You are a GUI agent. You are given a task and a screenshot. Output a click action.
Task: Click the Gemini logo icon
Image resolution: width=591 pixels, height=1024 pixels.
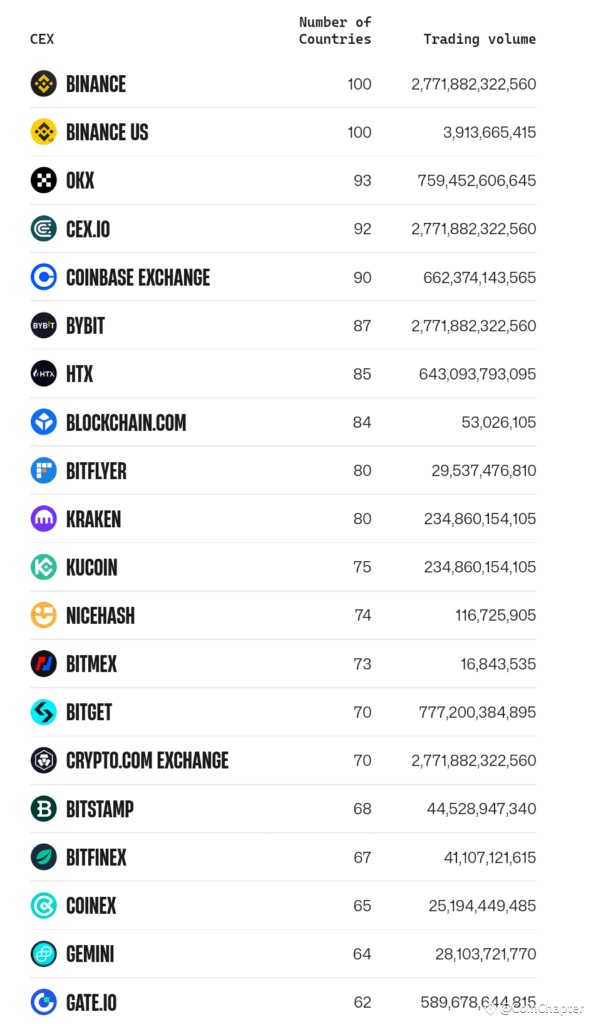pos(44,953)
